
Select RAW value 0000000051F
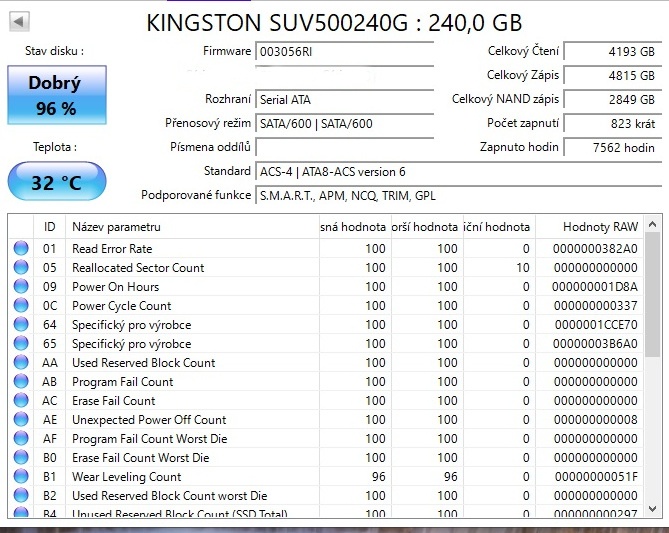[x=596, y=476]
